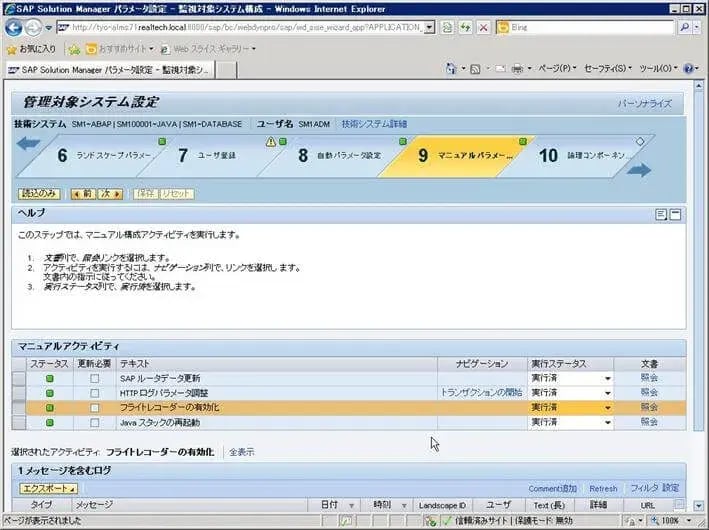Open the ページ(P) menu
Screen dimensions: 709x530
tap(557, 69)
